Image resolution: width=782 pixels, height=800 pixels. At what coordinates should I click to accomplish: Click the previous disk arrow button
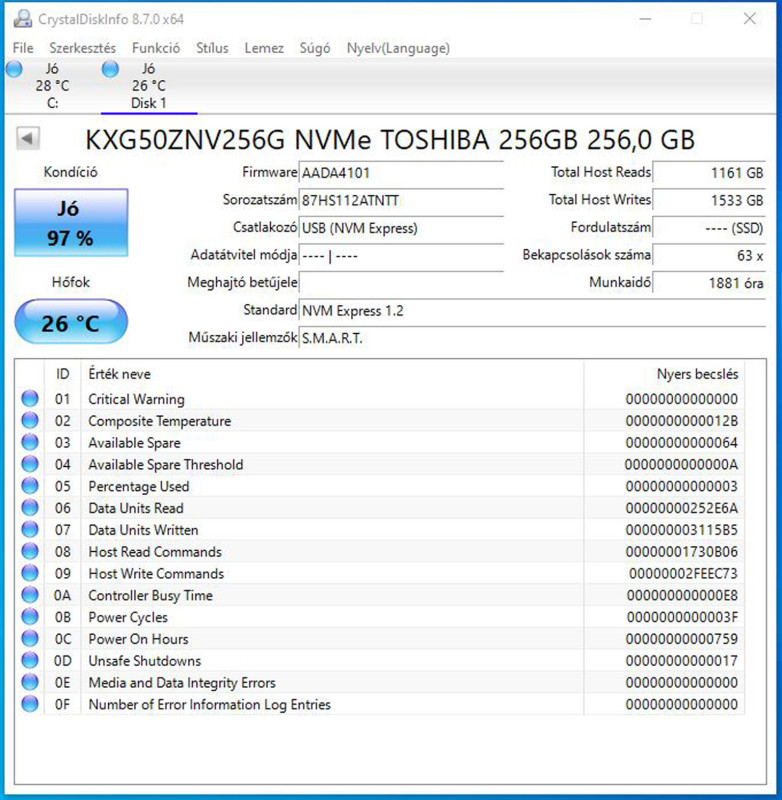[28, 138]
